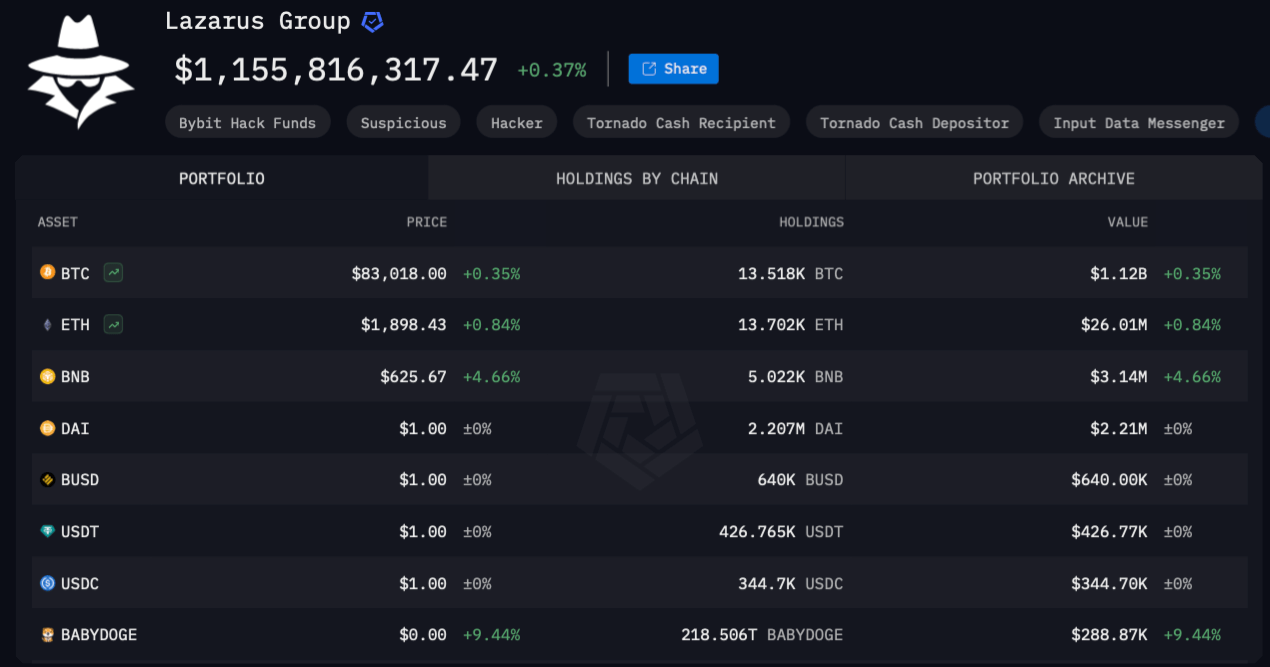Viewport: 1270px width, 667px height.
Task: Select the Suspicious tag
Action: [x=403, y=123]
